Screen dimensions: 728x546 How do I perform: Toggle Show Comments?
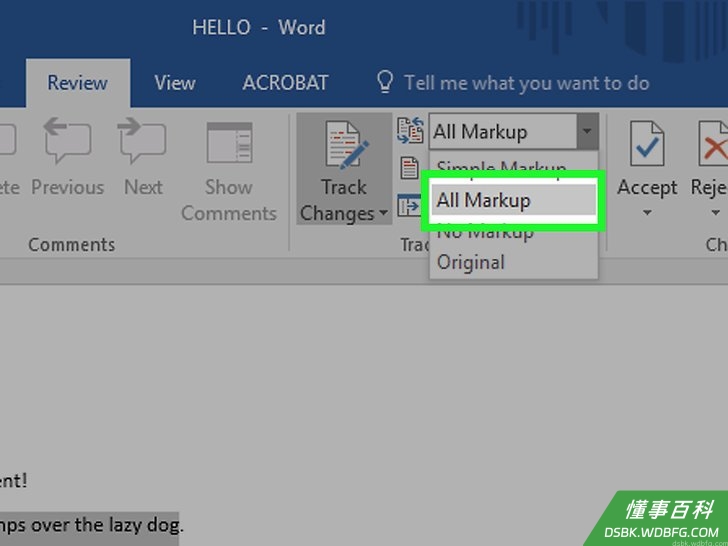[229, 171]
